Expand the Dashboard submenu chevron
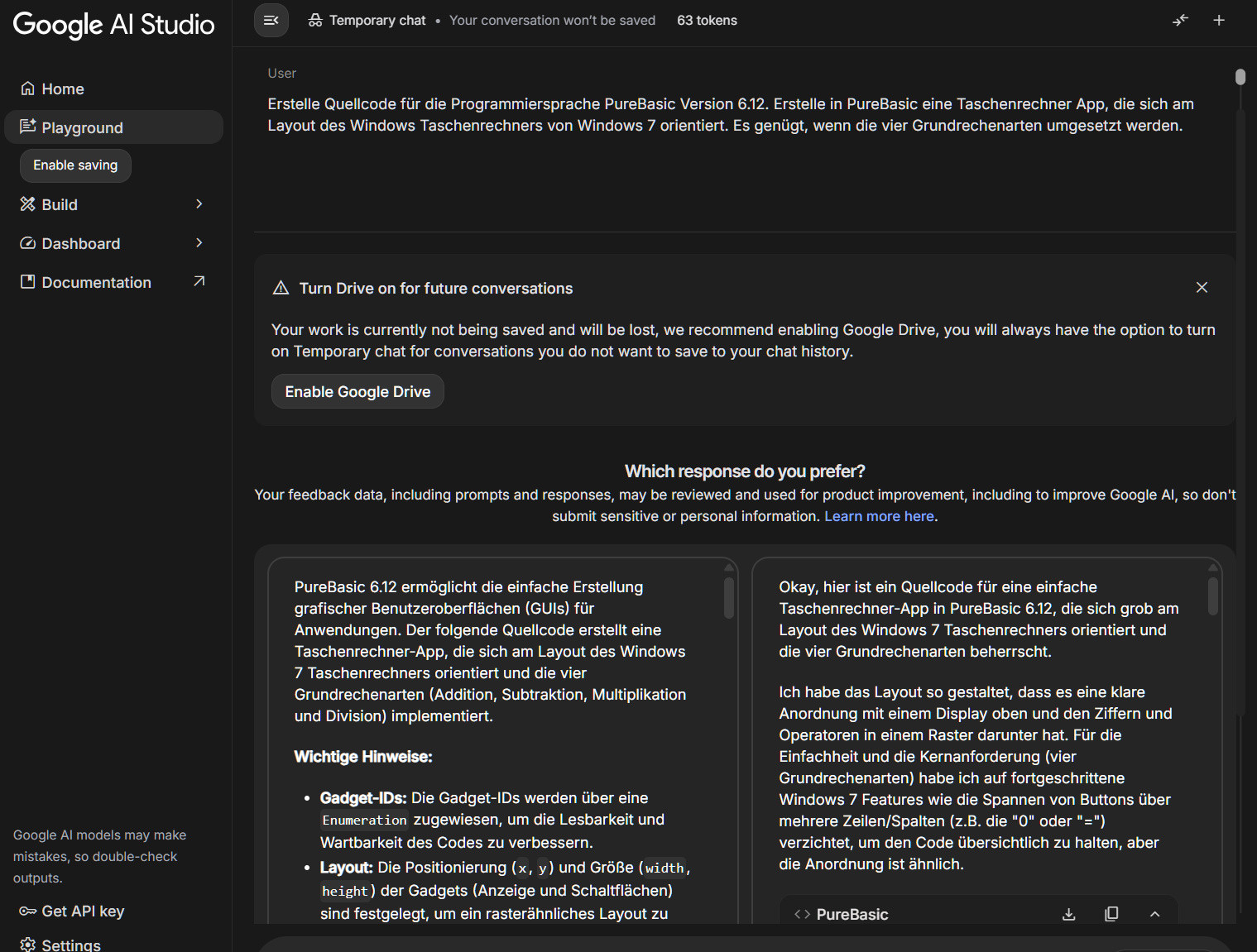The width and height of the screenshot is (1257, 952). (x=199, y=243)
